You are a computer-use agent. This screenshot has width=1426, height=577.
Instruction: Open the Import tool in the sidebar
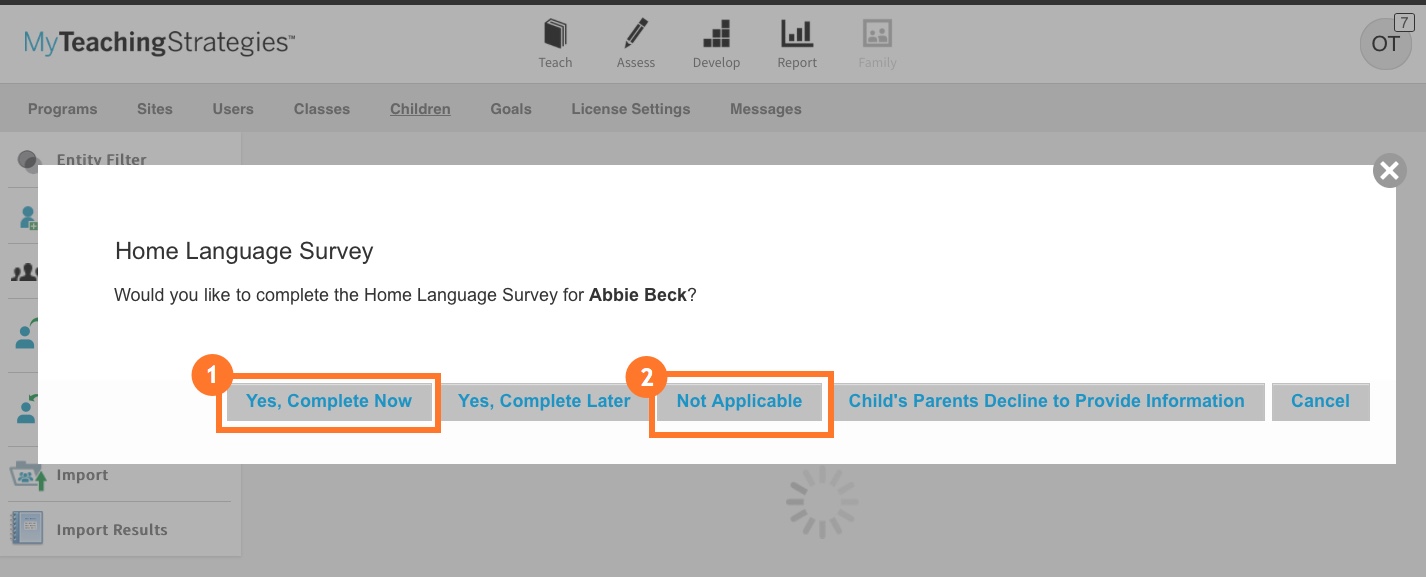pyautogui.click(x=28, y=474)
